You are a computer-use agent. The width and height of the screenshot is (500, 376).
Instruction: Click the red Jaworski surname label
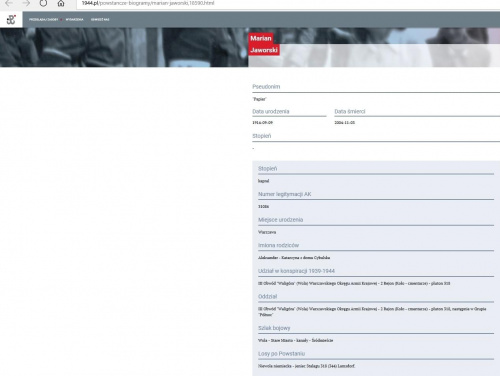[264, 50]
